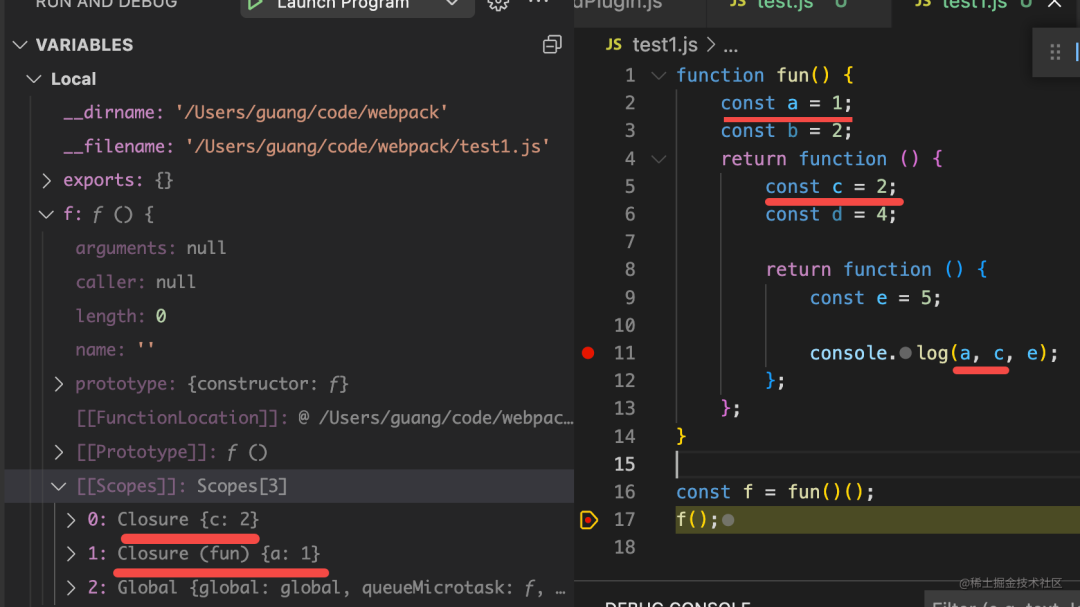Click the current-line breakpoint marker at line 17
Screen dimensions: 1080x607
click(589, 520)
